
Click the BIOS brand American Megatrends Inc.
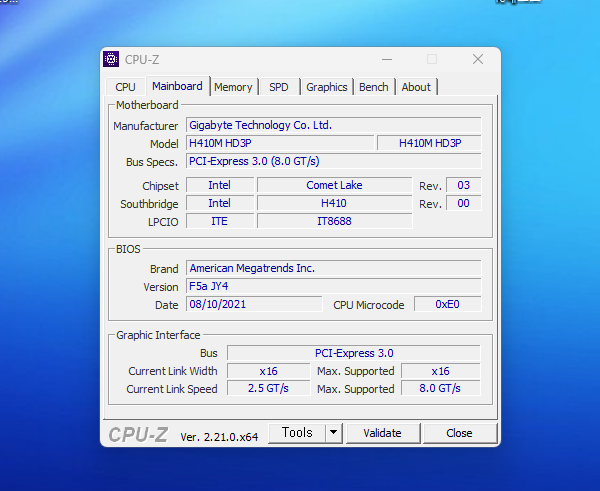[x=333, y=268]
